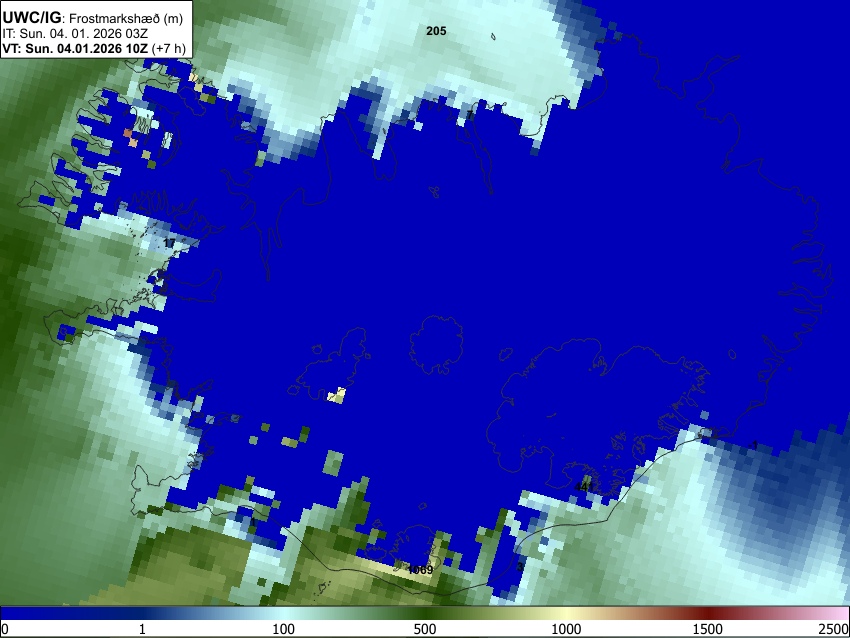
Task: Click the "441" value label on the map
Action: (x=583, y=487)
